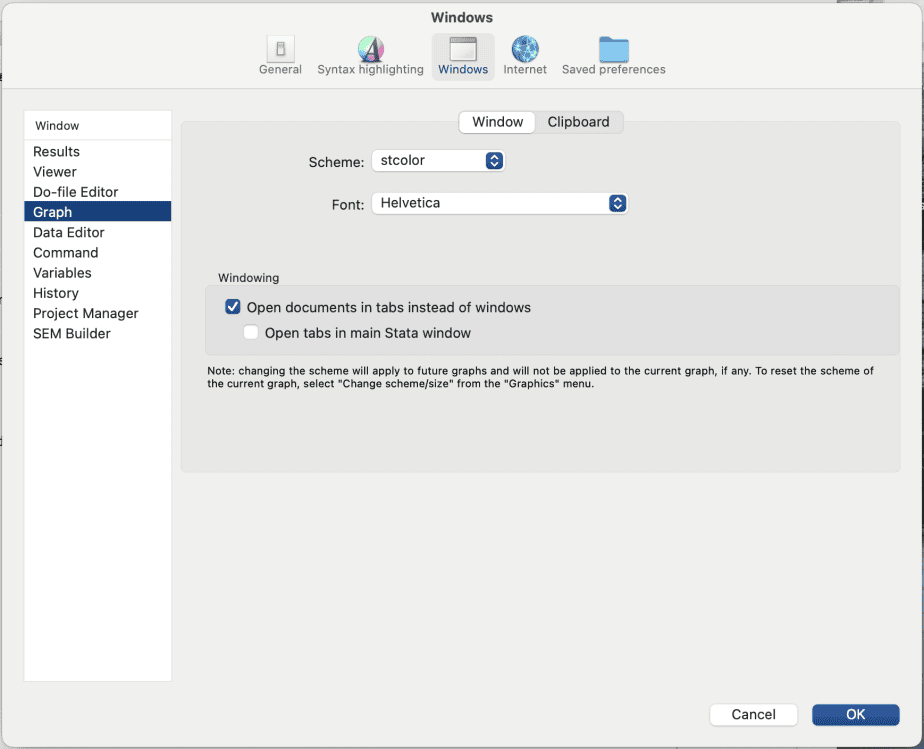Select SEM Builder from window list
This screenshot has height=749, width=924.
click(72, 334)
